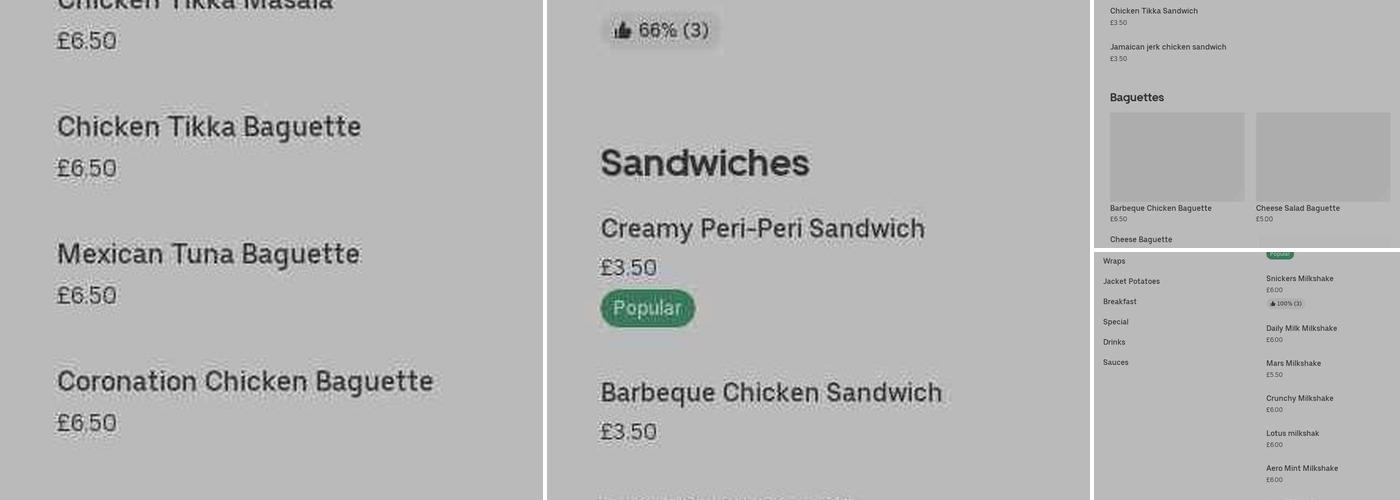Go to the Special menu section
Image resolution: width=1400 pixels, height=500 pixels.
1115,322
